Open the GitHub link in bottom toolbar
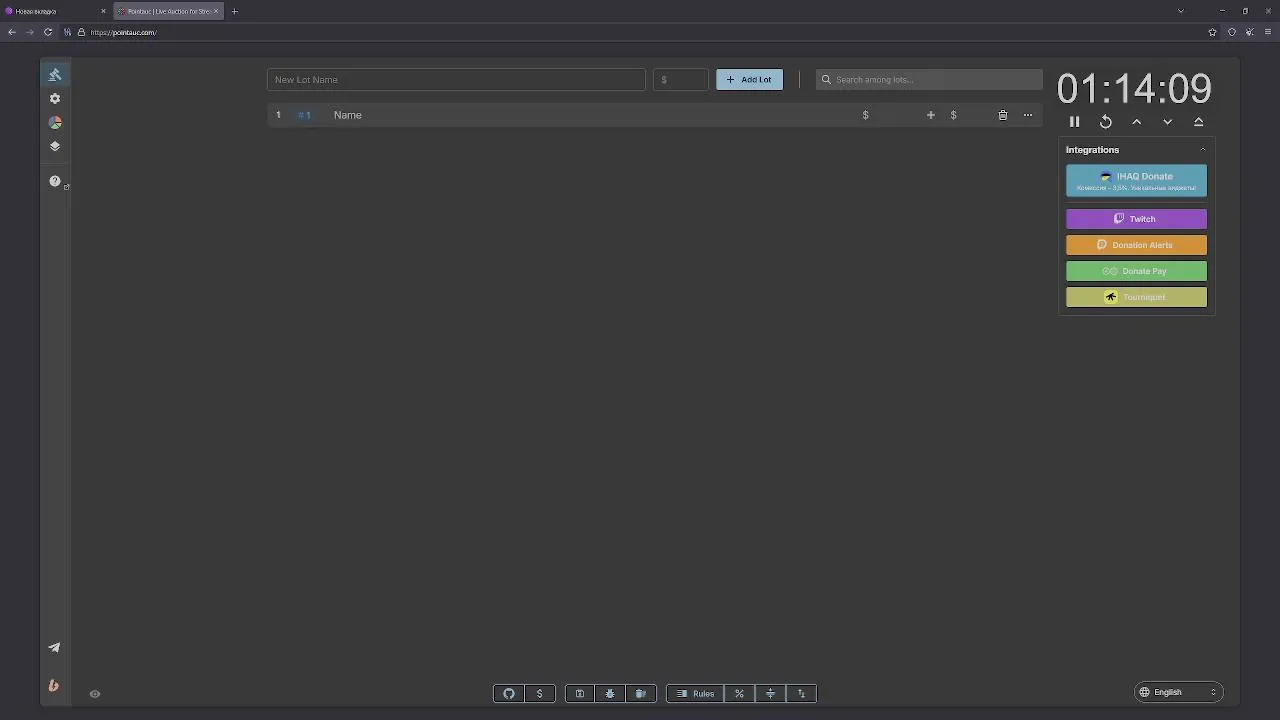Viewport: 1280px width, 720px height. [509, 694]
